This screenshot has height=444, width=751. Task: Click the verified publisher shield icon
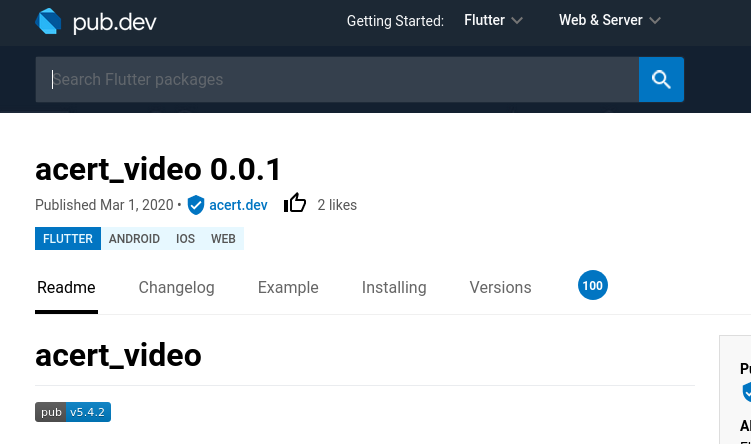[x=195, y=205]
